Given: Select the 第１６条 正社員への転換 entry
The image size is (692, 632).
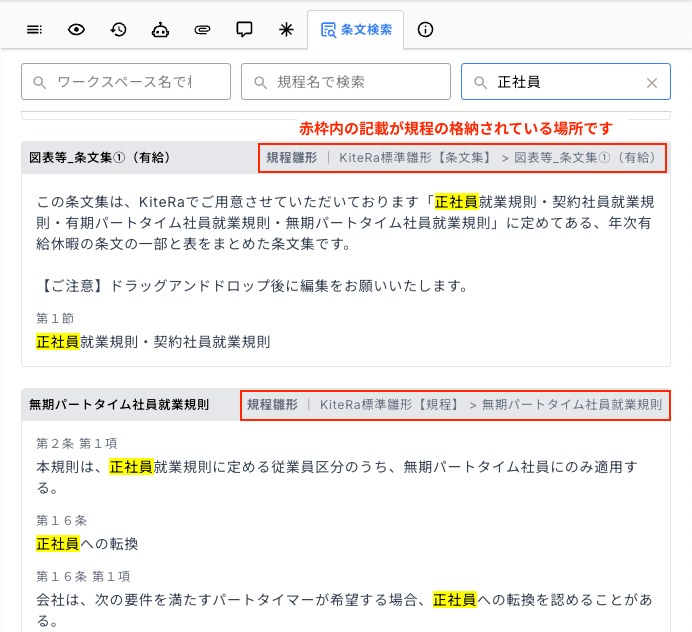Looking at the screenshot, I should click(87, 544).
